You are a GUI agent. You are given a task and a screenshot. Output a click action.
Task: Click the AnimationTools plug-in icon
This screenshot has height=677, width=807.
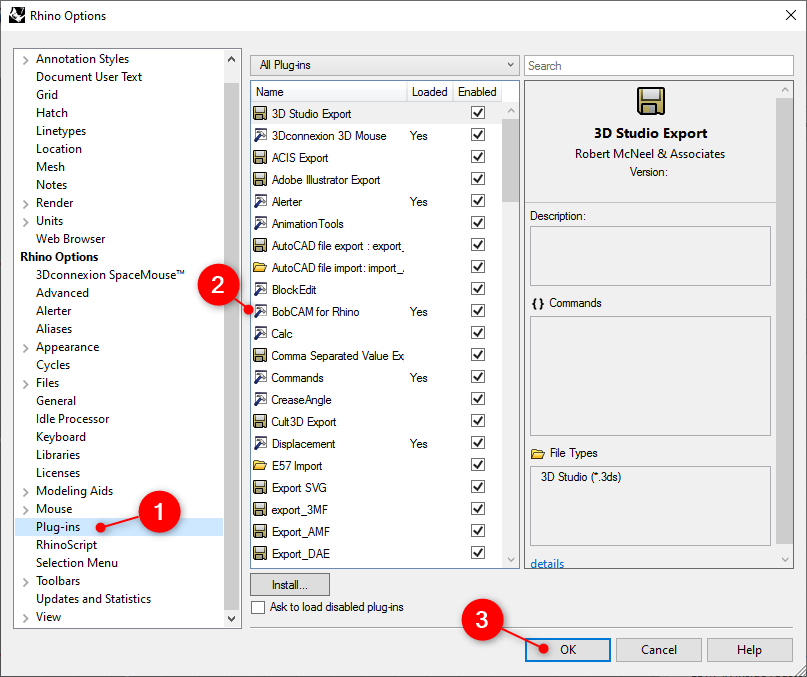(x=260, y=223)
